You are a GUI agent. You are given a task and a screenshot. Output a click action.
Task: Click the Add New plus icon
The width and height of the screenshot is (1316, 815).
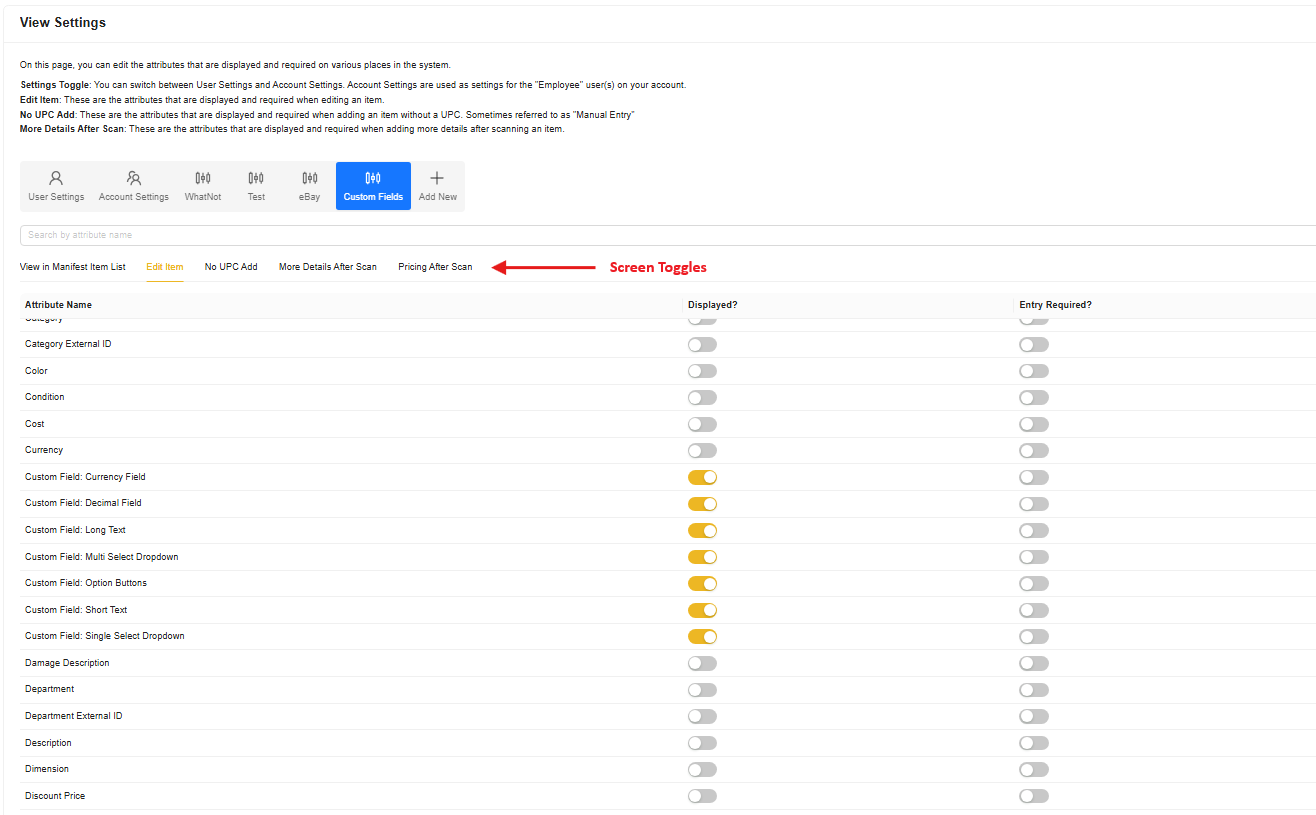point(437,186)
